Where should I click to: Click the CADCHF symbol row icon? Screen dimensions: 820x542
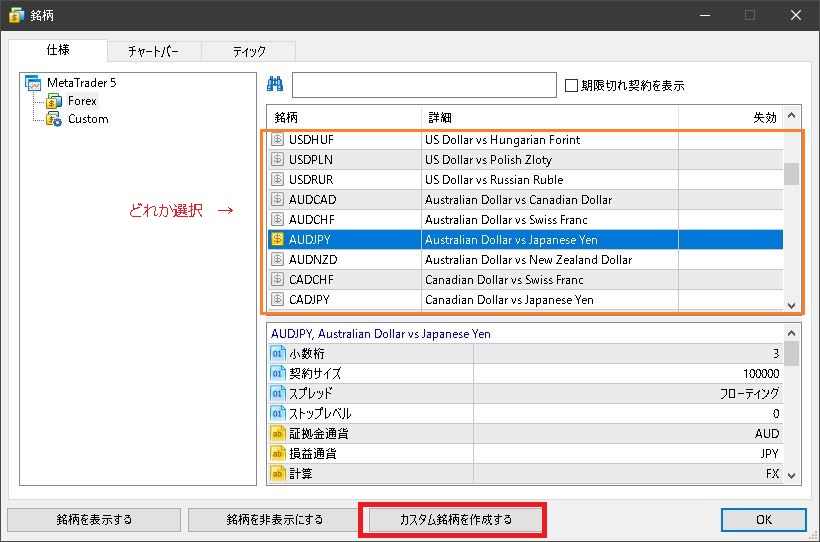277,279
